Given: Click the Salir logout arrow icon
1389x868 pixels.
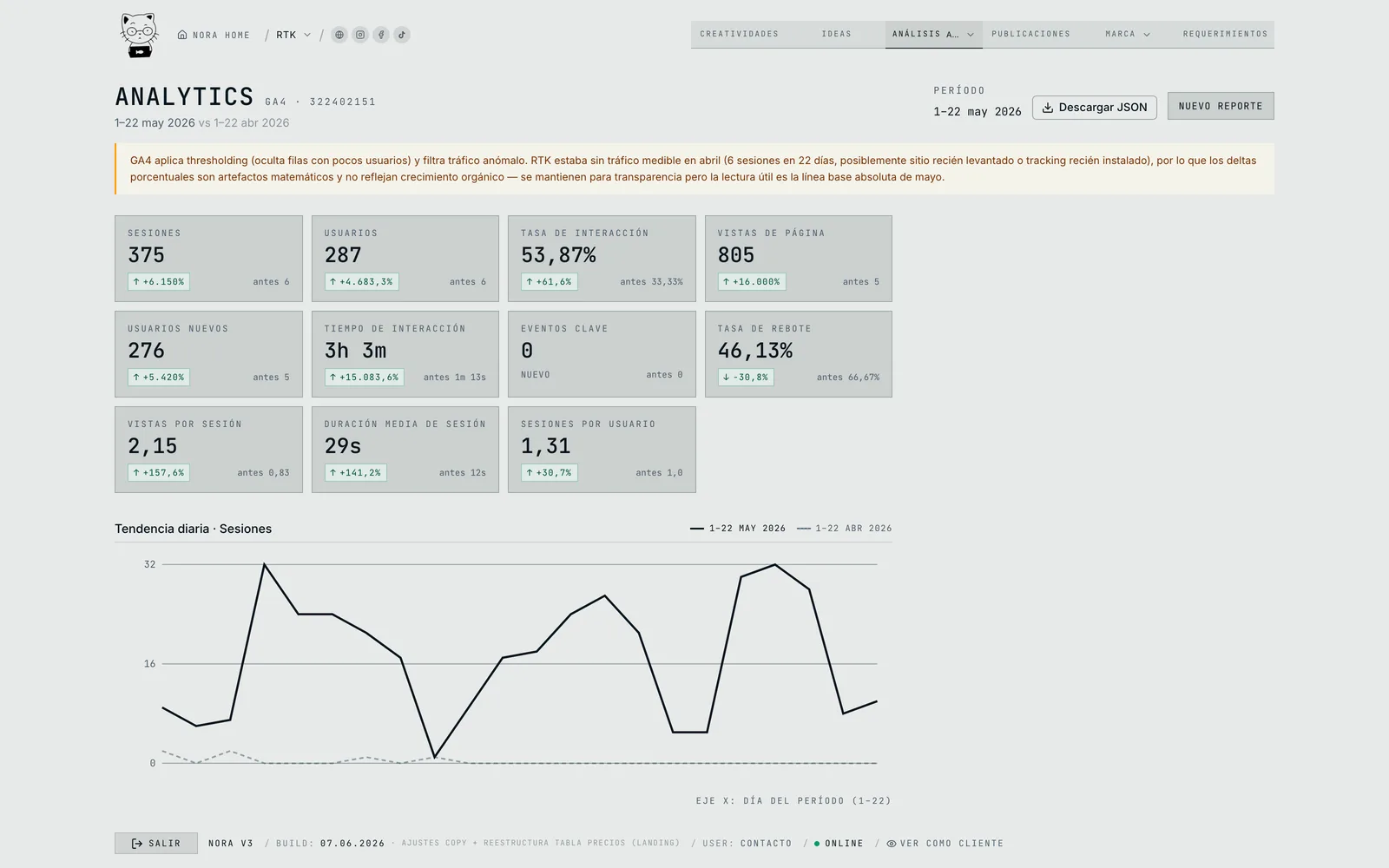Looking at the screenshot, I should pos(137,844).
